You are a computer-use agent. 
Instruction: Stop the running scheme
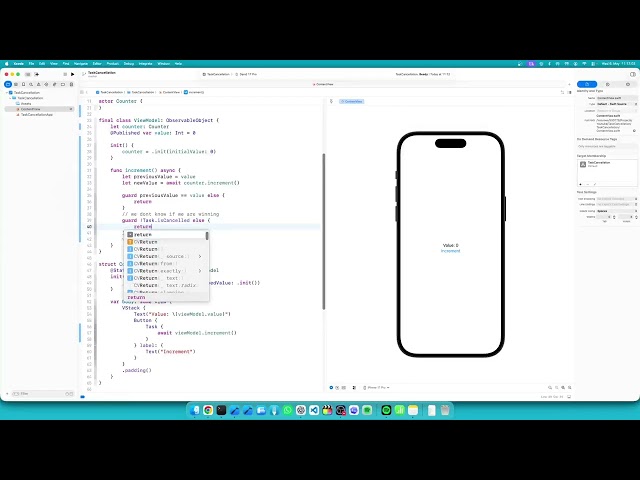65,74
